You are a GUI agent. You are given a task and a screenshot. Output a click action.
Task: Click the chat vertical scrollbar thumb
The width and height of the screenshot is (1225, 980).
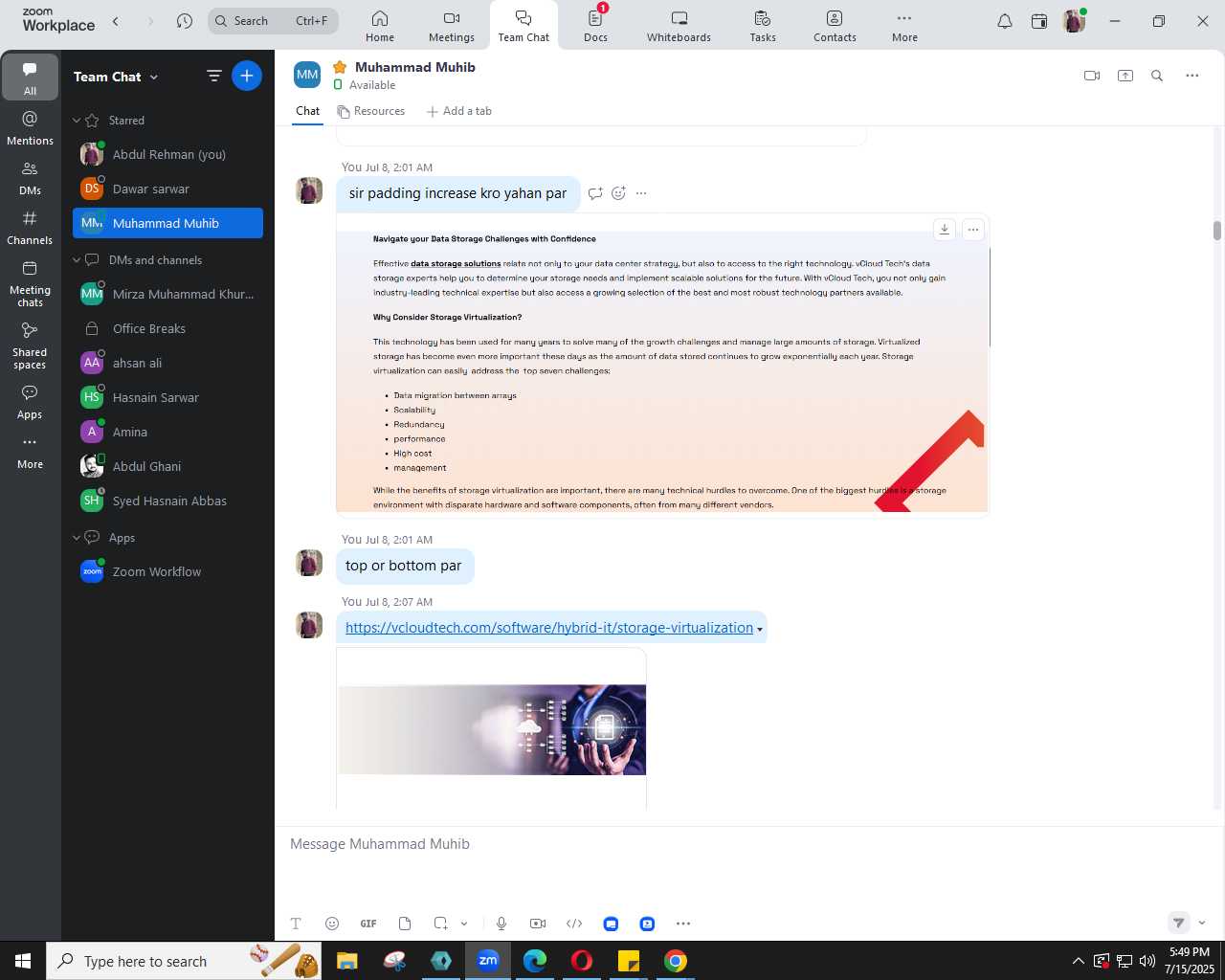click(1217, 231)
